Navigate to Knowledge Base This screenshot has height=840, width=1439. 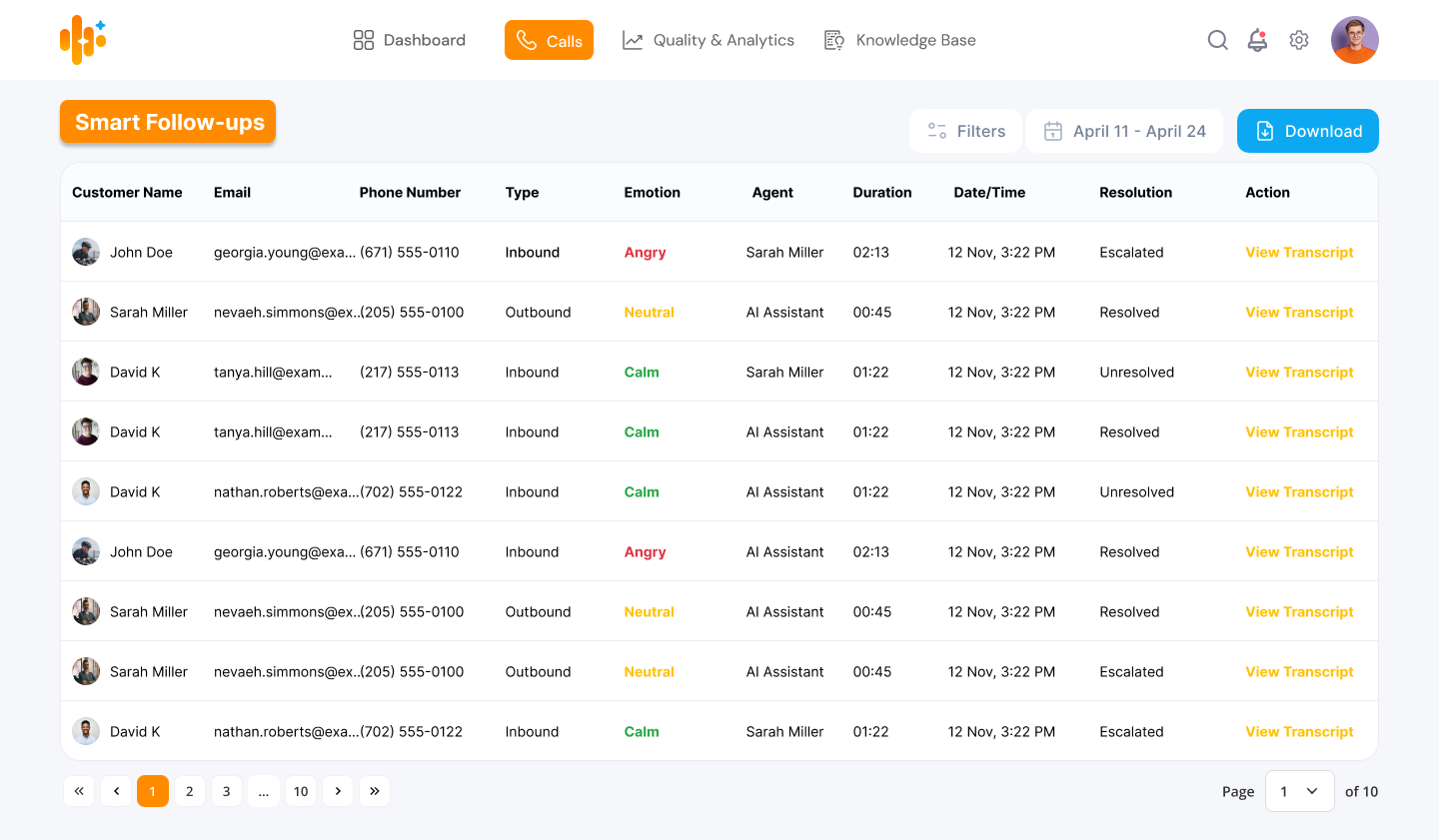(899, 40)
